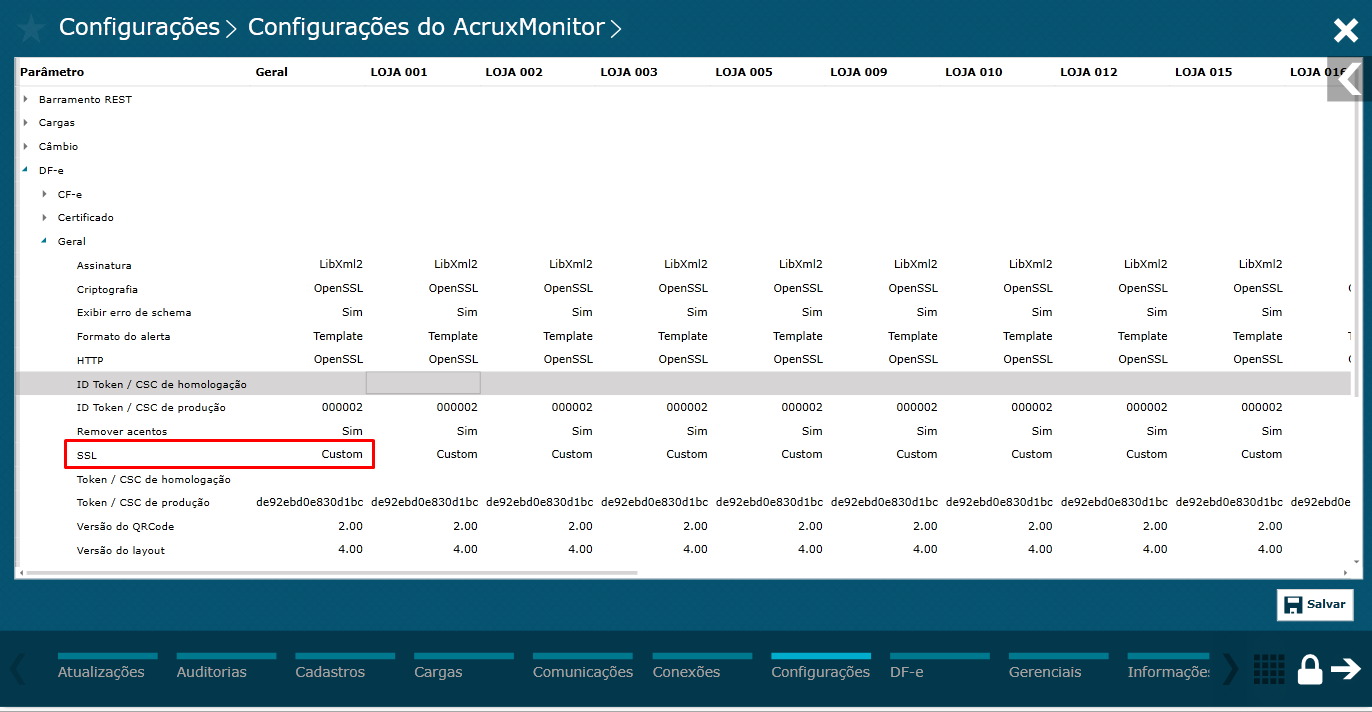Click the horizontal scrollbar of the grid
The width and height of the screenshot is (1372, 712).
tap(330, 573)
